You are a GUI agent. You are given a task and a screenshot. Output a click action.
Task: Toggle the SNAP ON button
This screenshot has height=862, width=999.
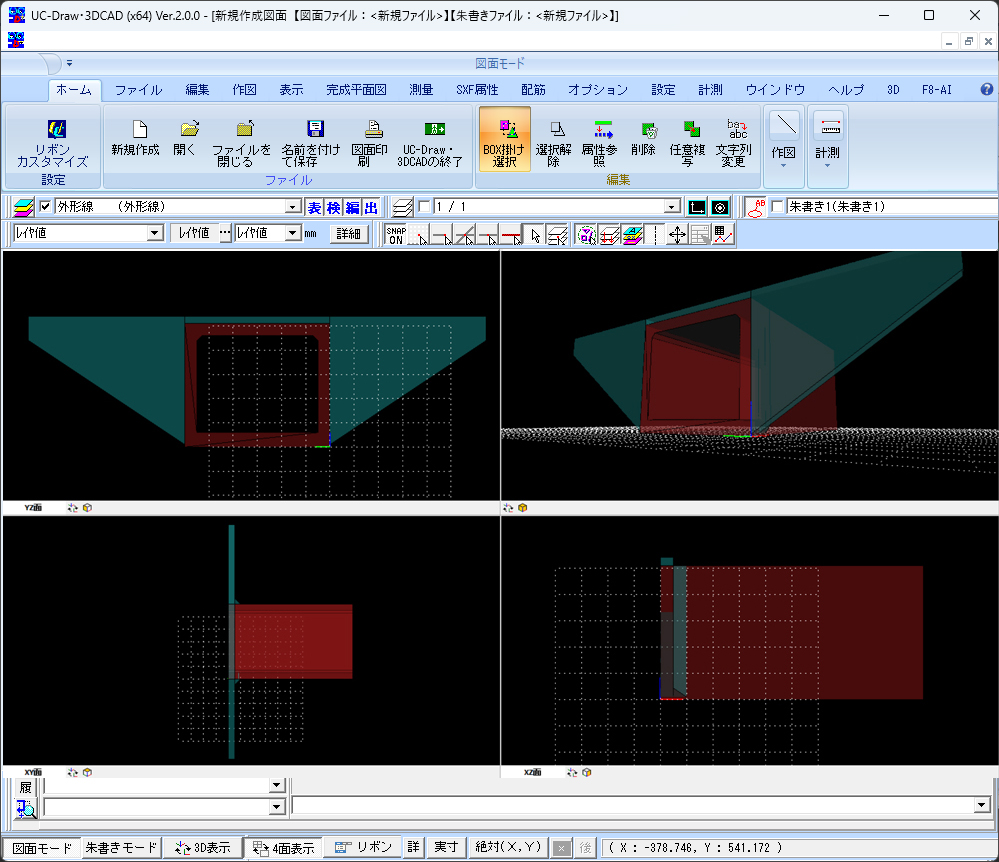[396, 235]
